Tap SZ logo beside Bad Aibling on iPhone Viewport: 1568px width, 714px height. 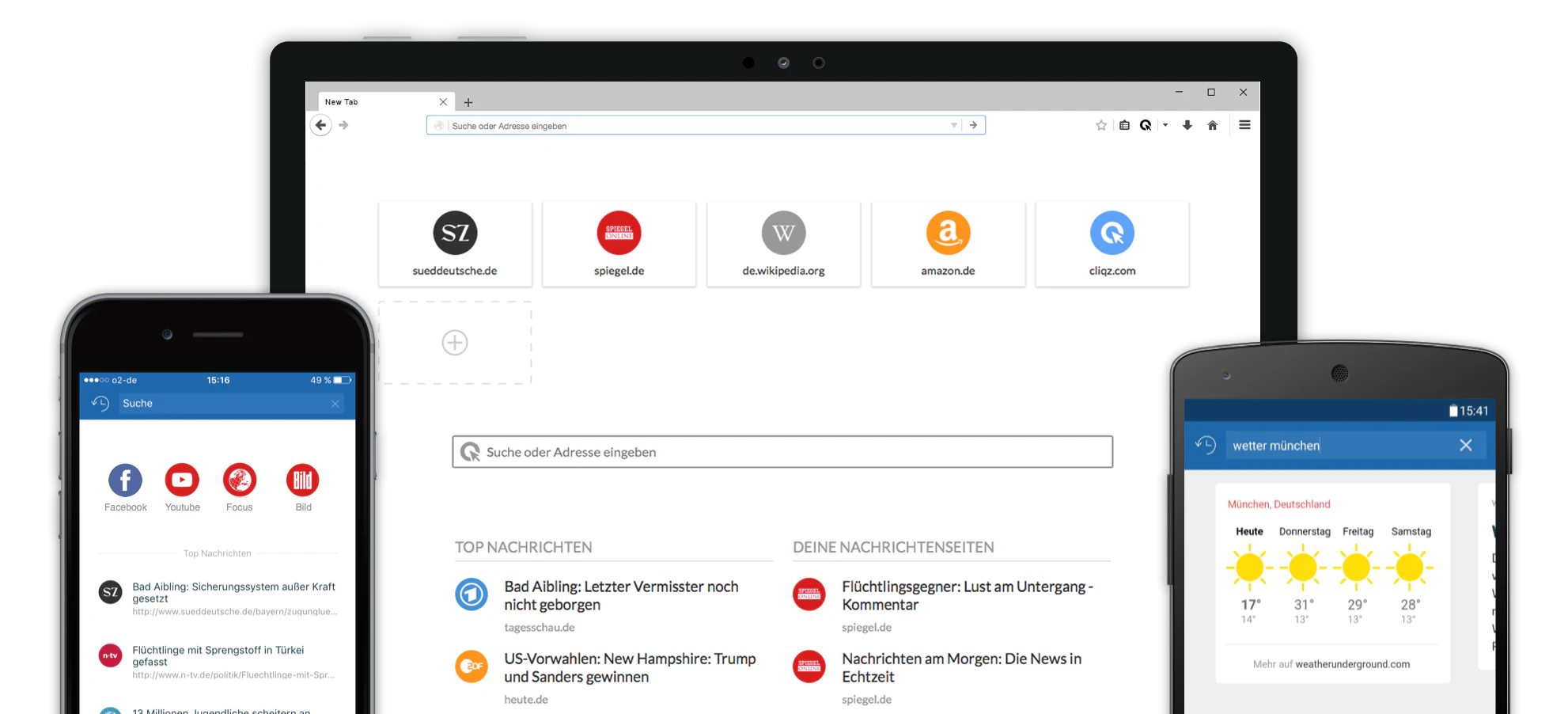(x=110, y=592)
